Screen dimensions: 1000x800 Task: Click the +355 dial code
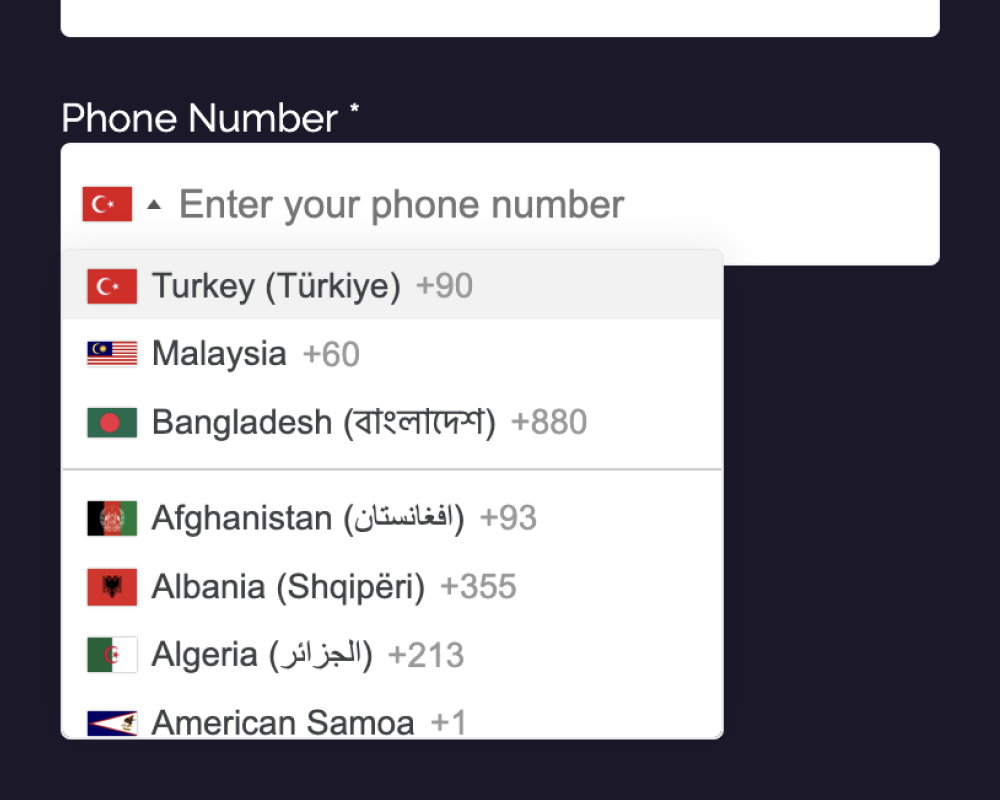pos(478,587)
